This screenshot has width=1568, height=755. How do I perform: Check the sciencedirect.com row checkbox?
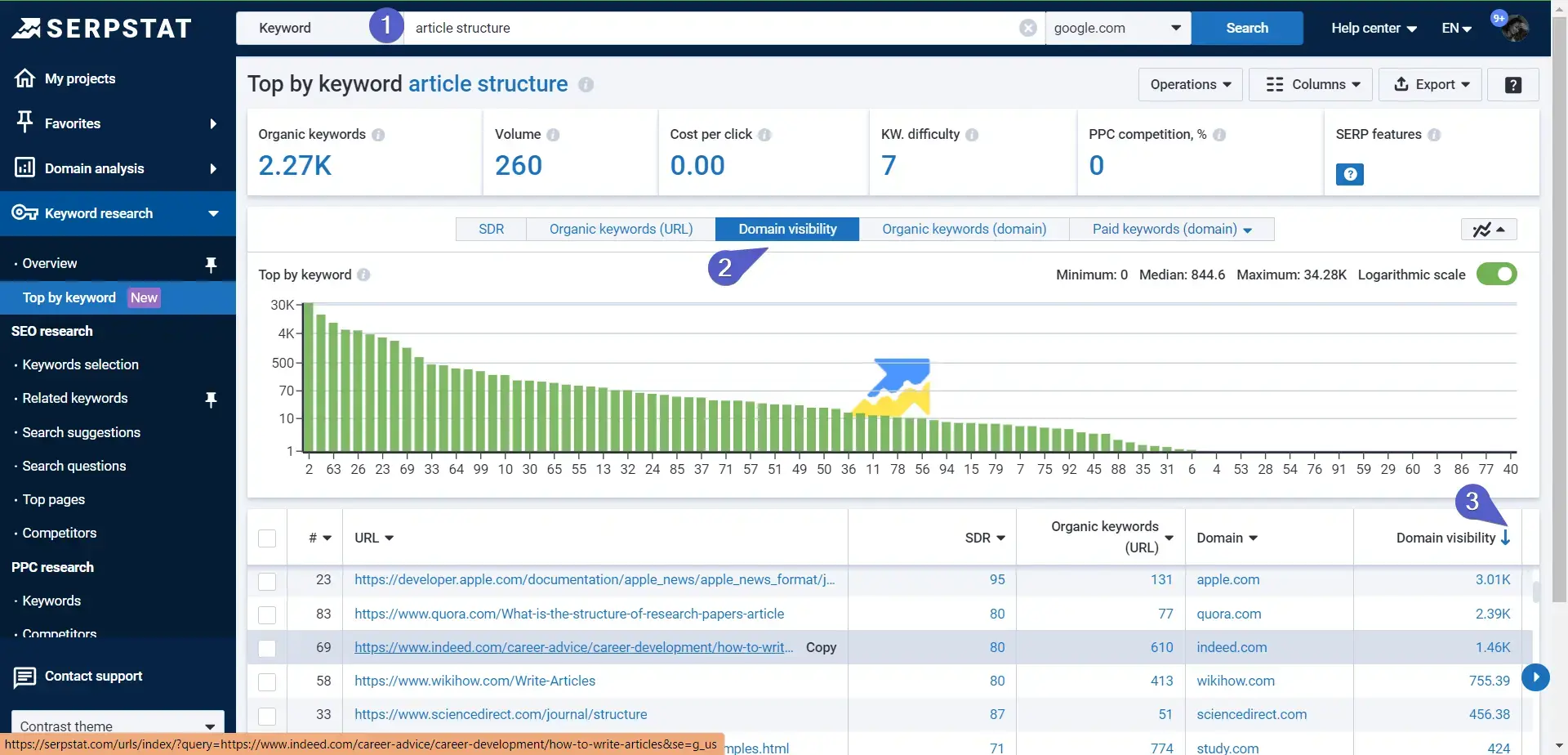[x=267, y=716]
